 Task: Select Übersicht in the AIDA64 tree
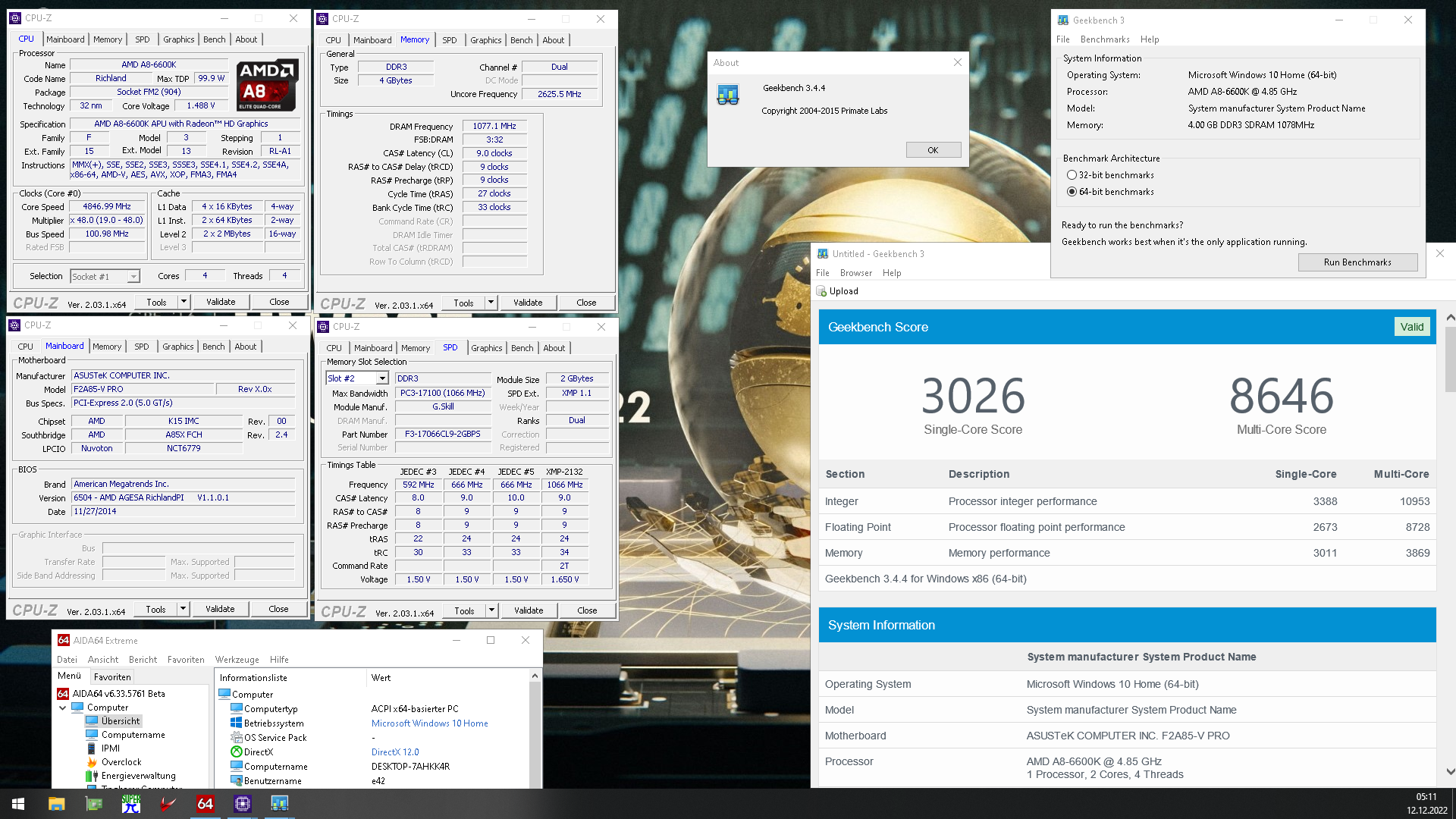click(x=121, y=721)
